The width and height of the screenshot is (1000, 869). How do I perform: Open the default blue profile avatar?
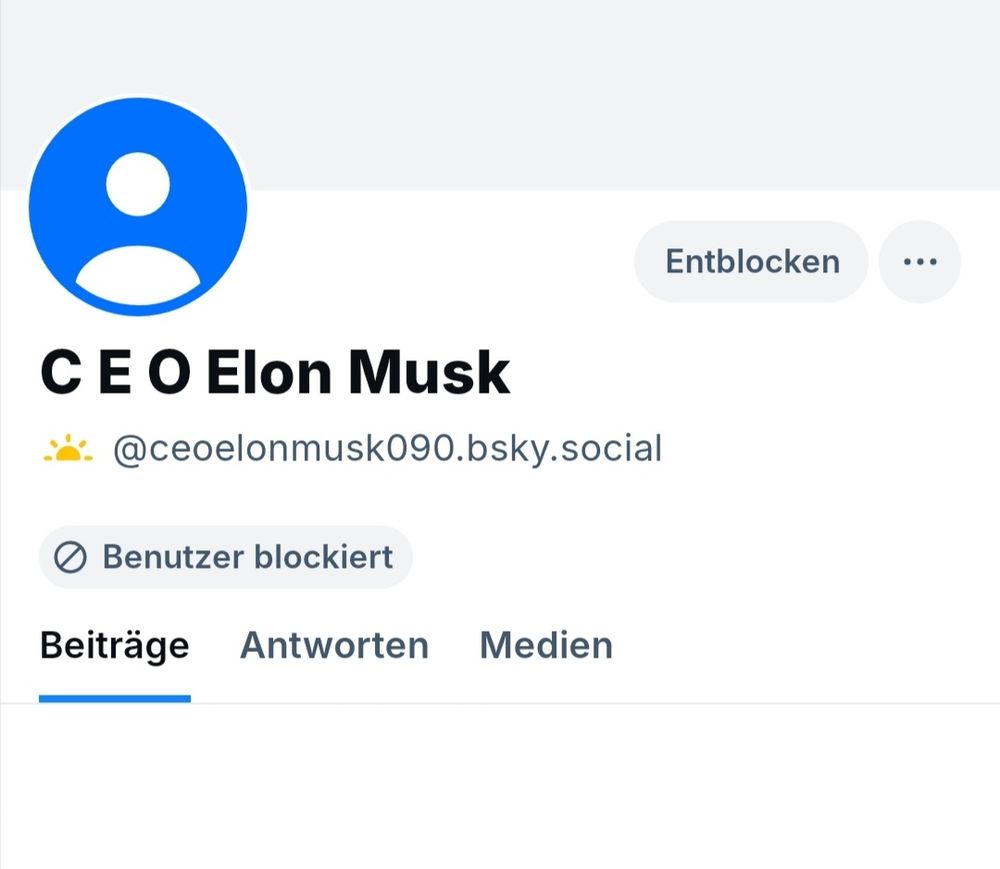[138, 206]
